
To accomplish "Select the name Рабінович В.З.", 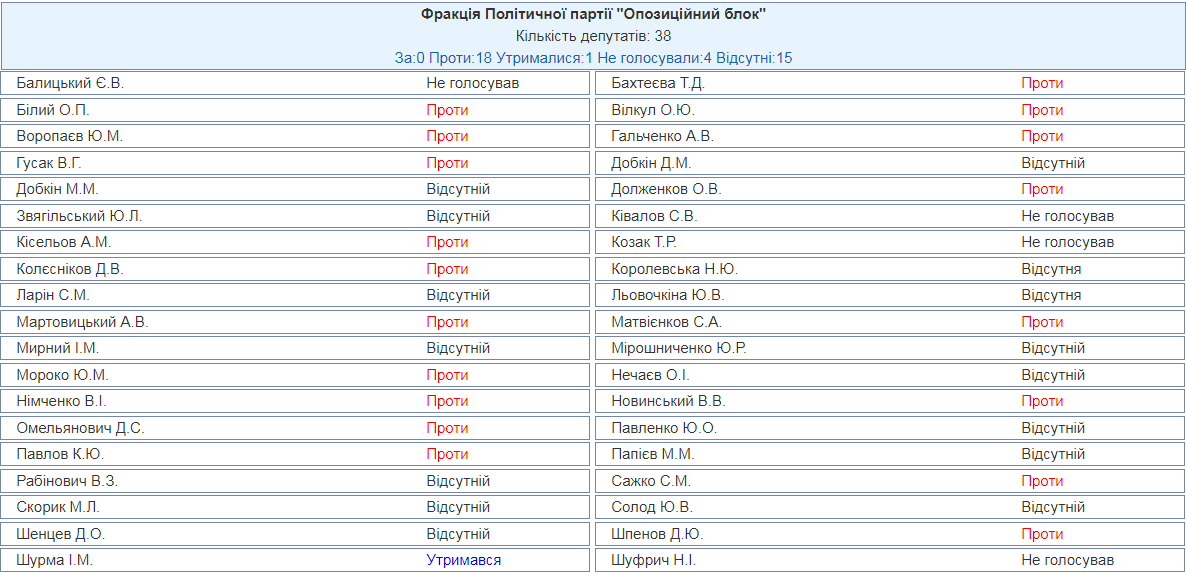I will click(x=67, y=482).
